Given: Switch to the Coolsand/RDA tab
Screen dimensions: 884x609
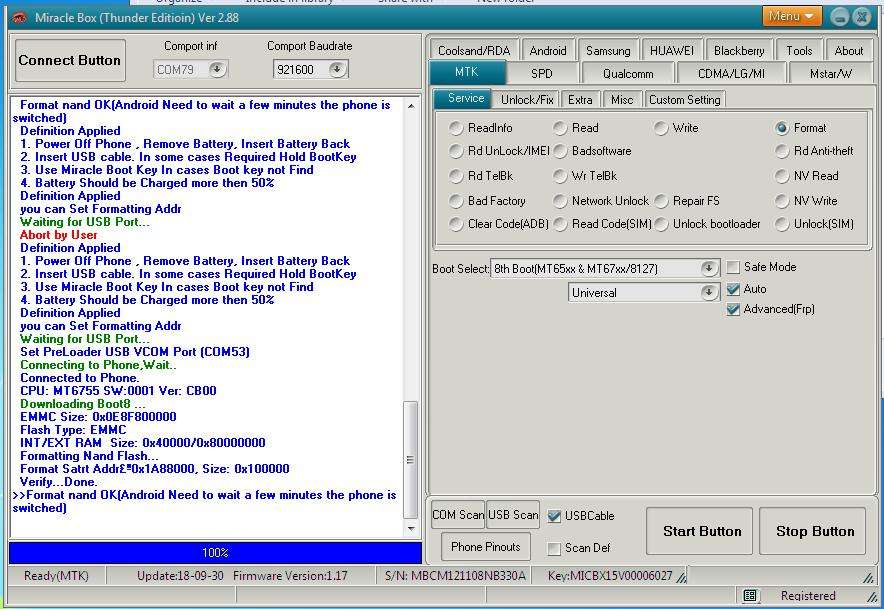Looking at the screenshot, I should 474,50.
